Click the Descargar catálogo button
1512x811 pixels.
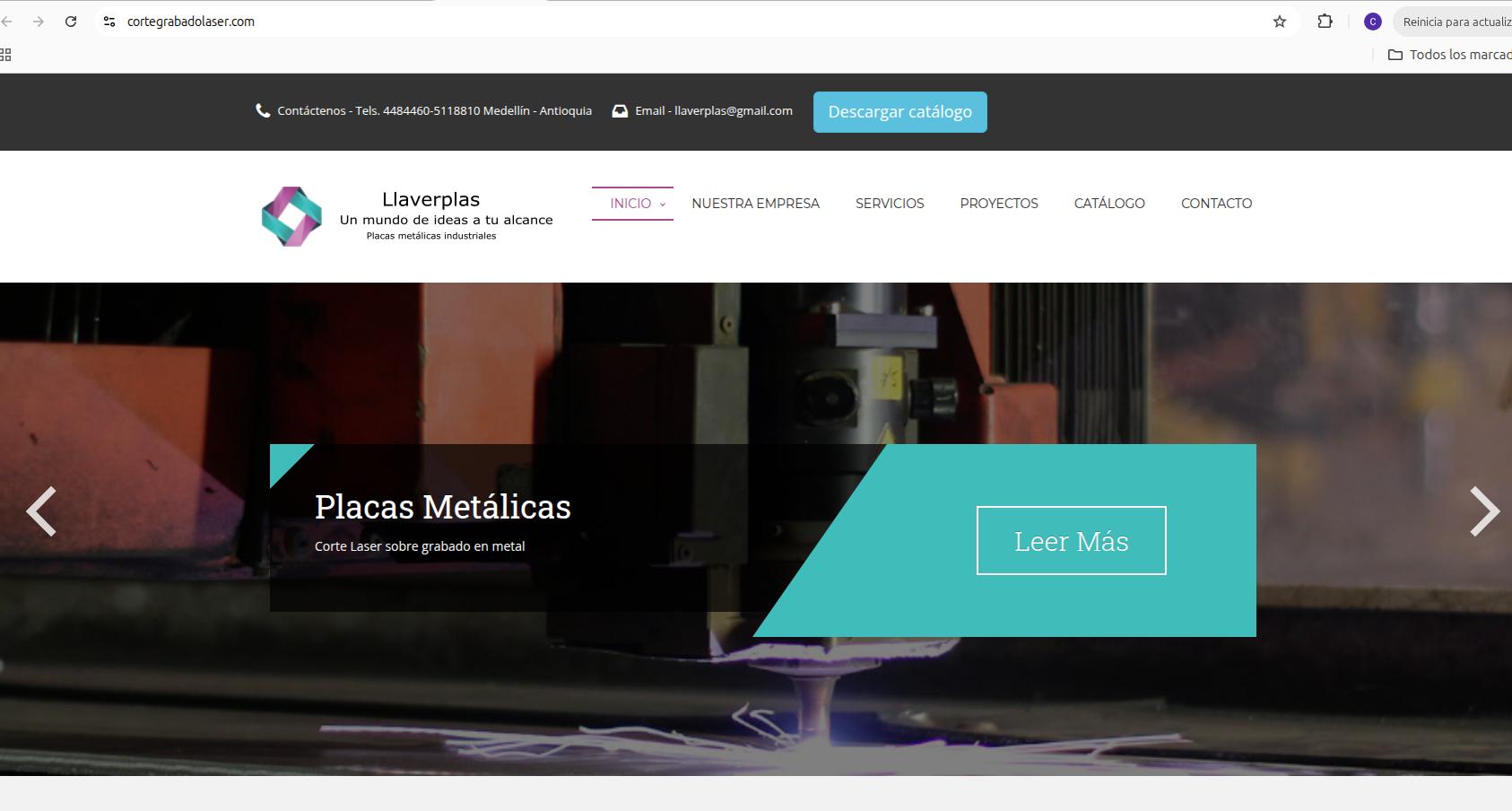[x=899, y=112]
